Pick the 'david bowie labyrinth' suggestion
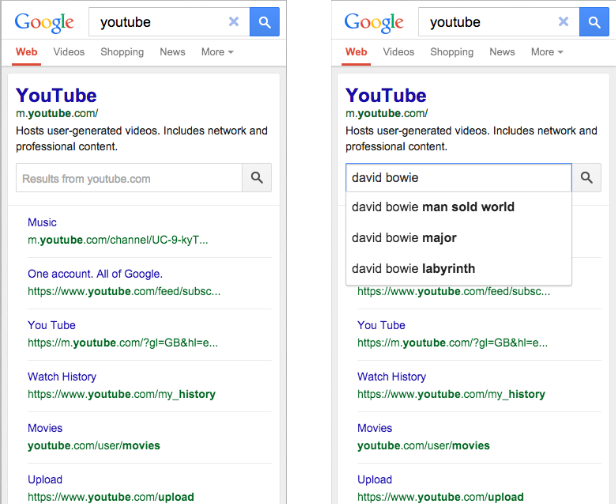 click(413, 268)
